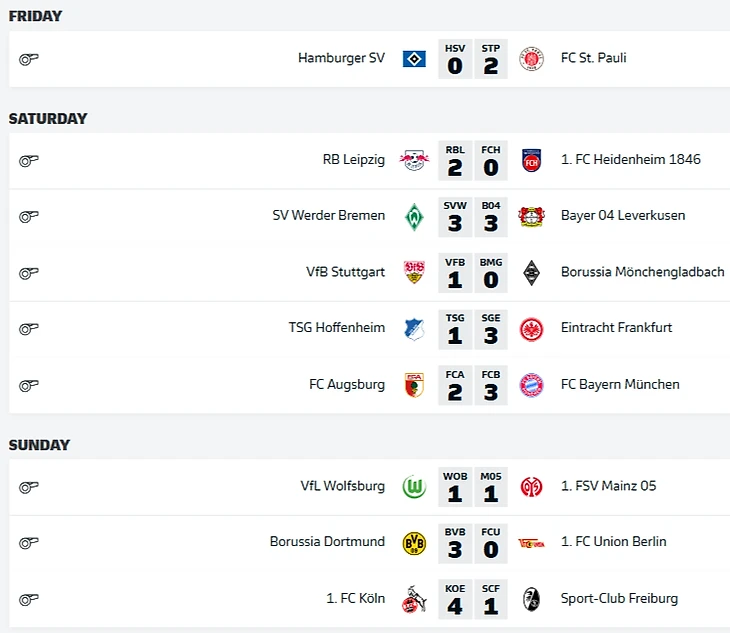Open the 1. FC Union Berlin link
Viewport: 730px width, 633px height.
(614, 542)
